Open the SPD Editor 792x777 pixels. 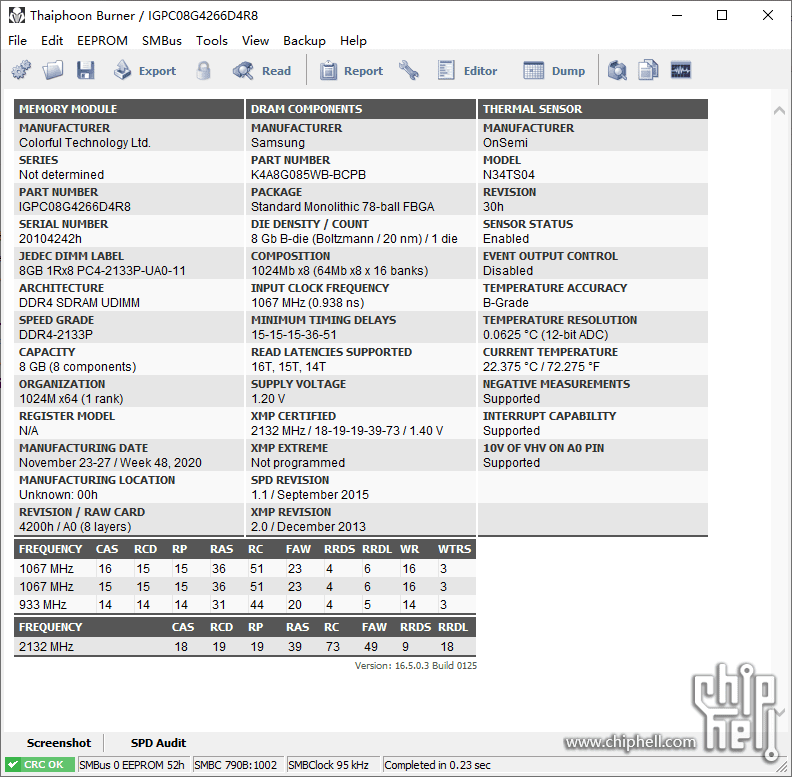[467, 71]
